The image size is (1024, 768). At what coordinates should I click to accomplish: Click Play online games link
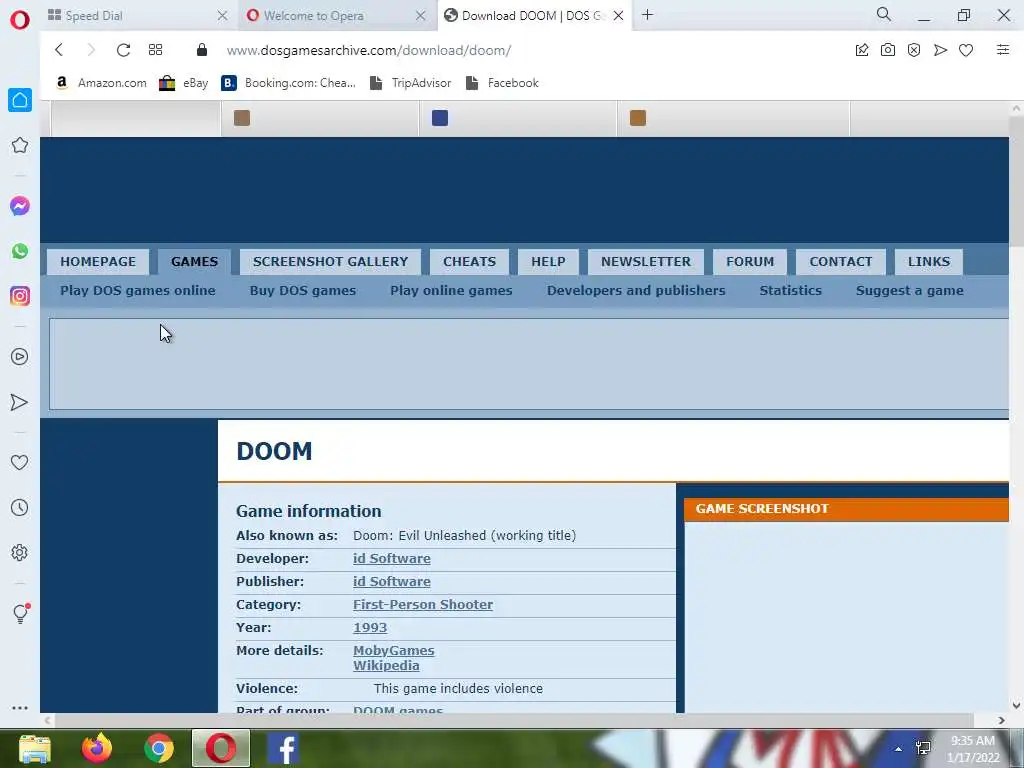tap(451, 291)
